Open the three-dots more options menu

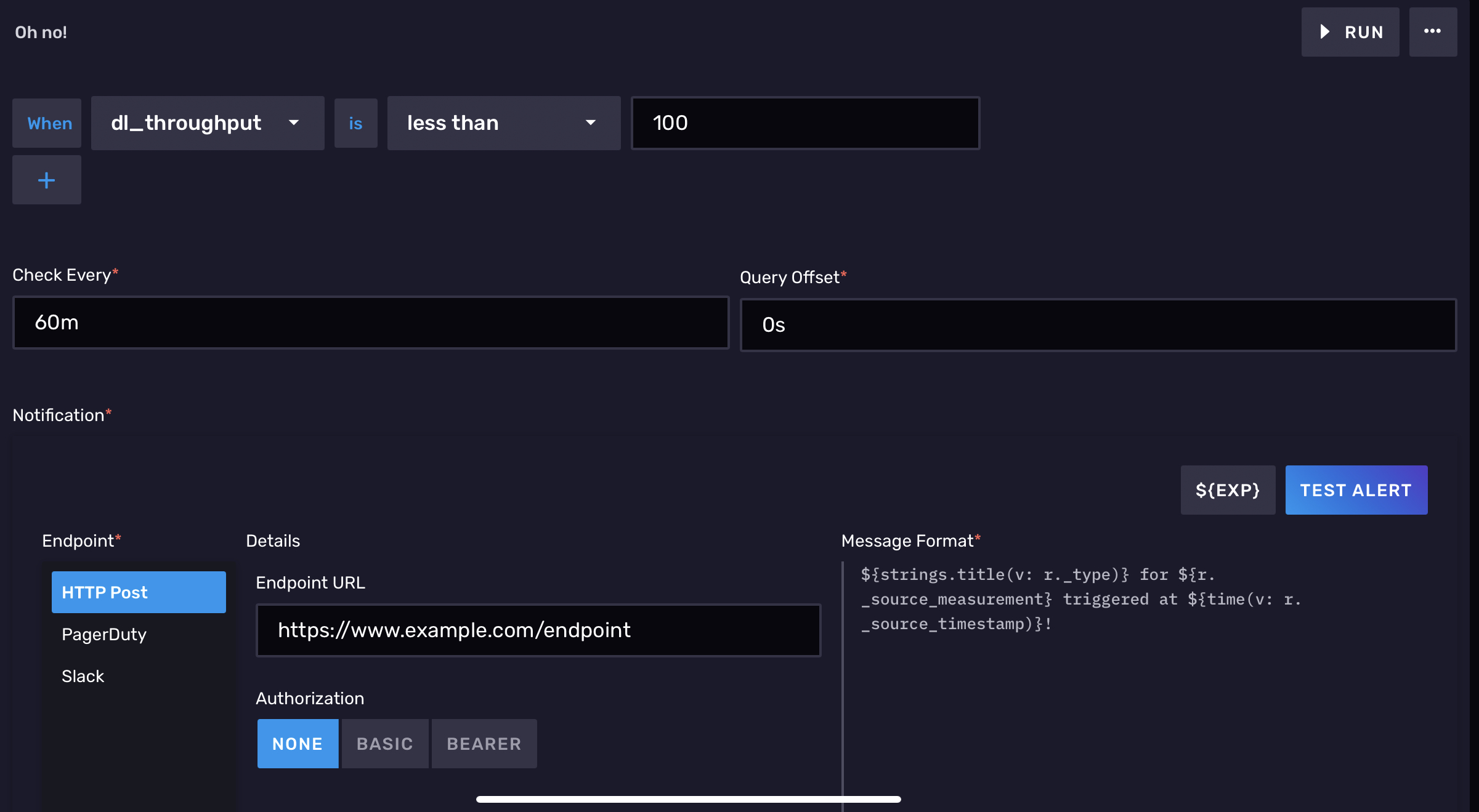point(1432,32)
